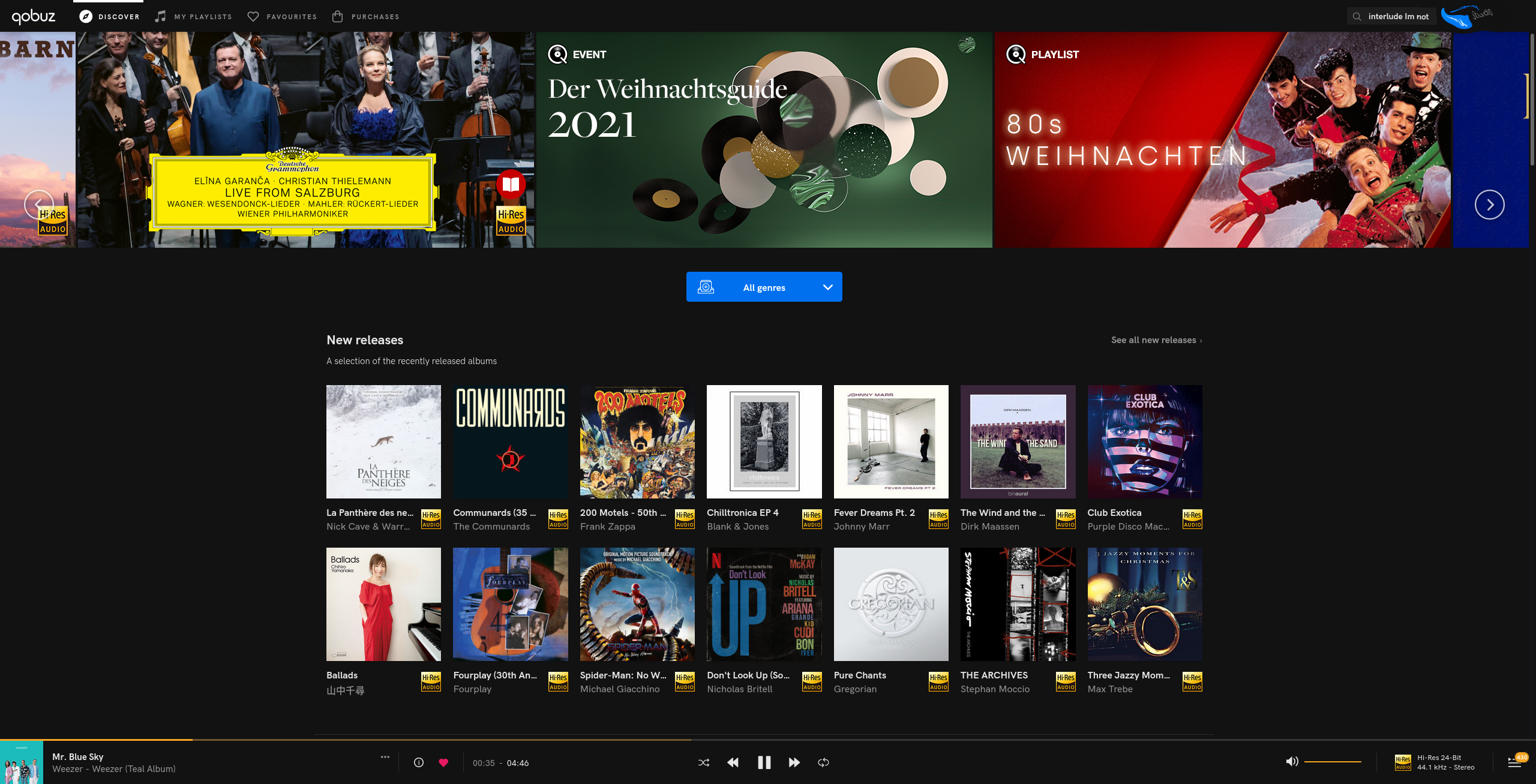Toggle favourite heart for Mr. Blue Sky
The image size is (1536, 784).
point(443,762)
